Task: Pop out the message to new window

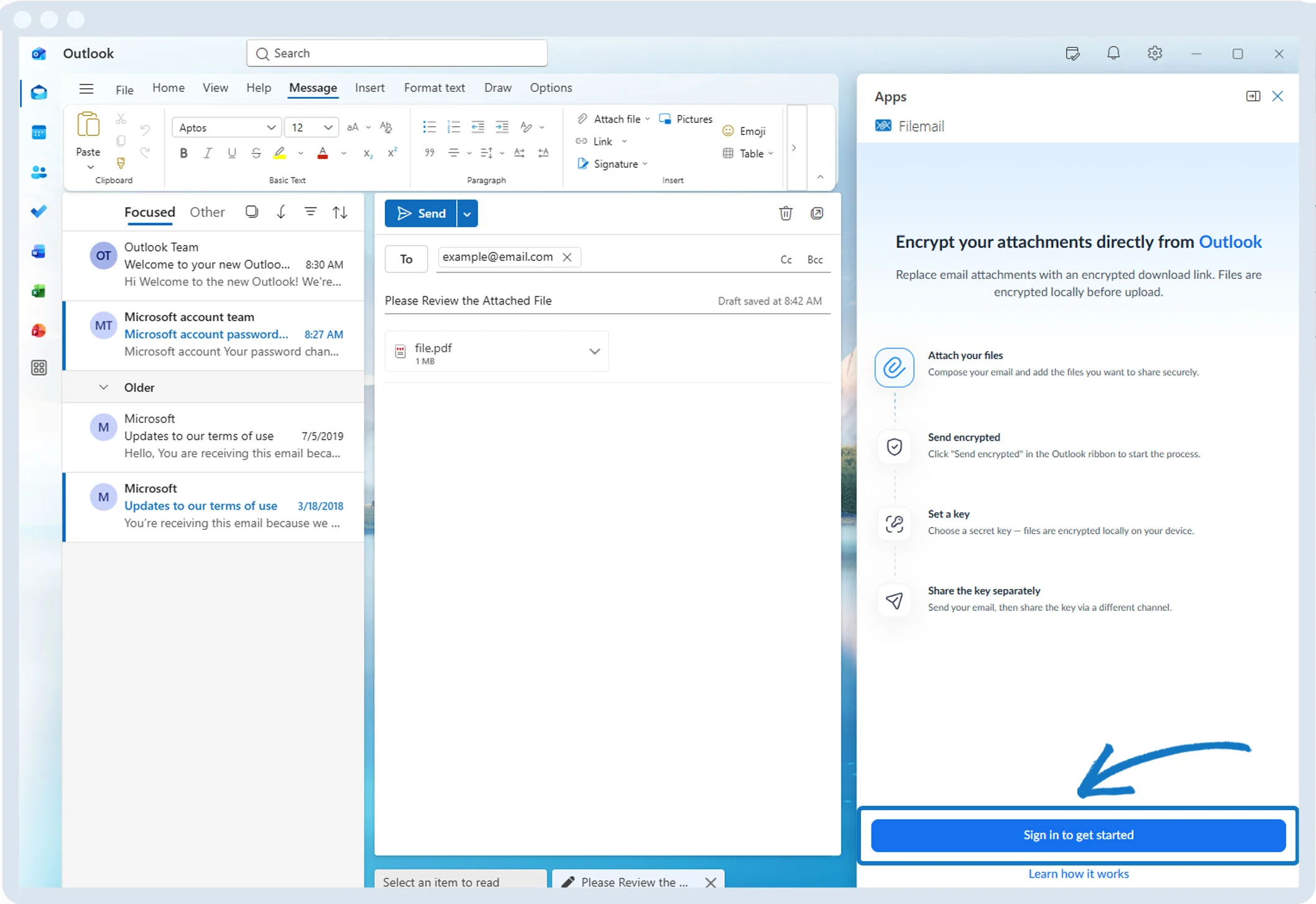Action: 817,214
